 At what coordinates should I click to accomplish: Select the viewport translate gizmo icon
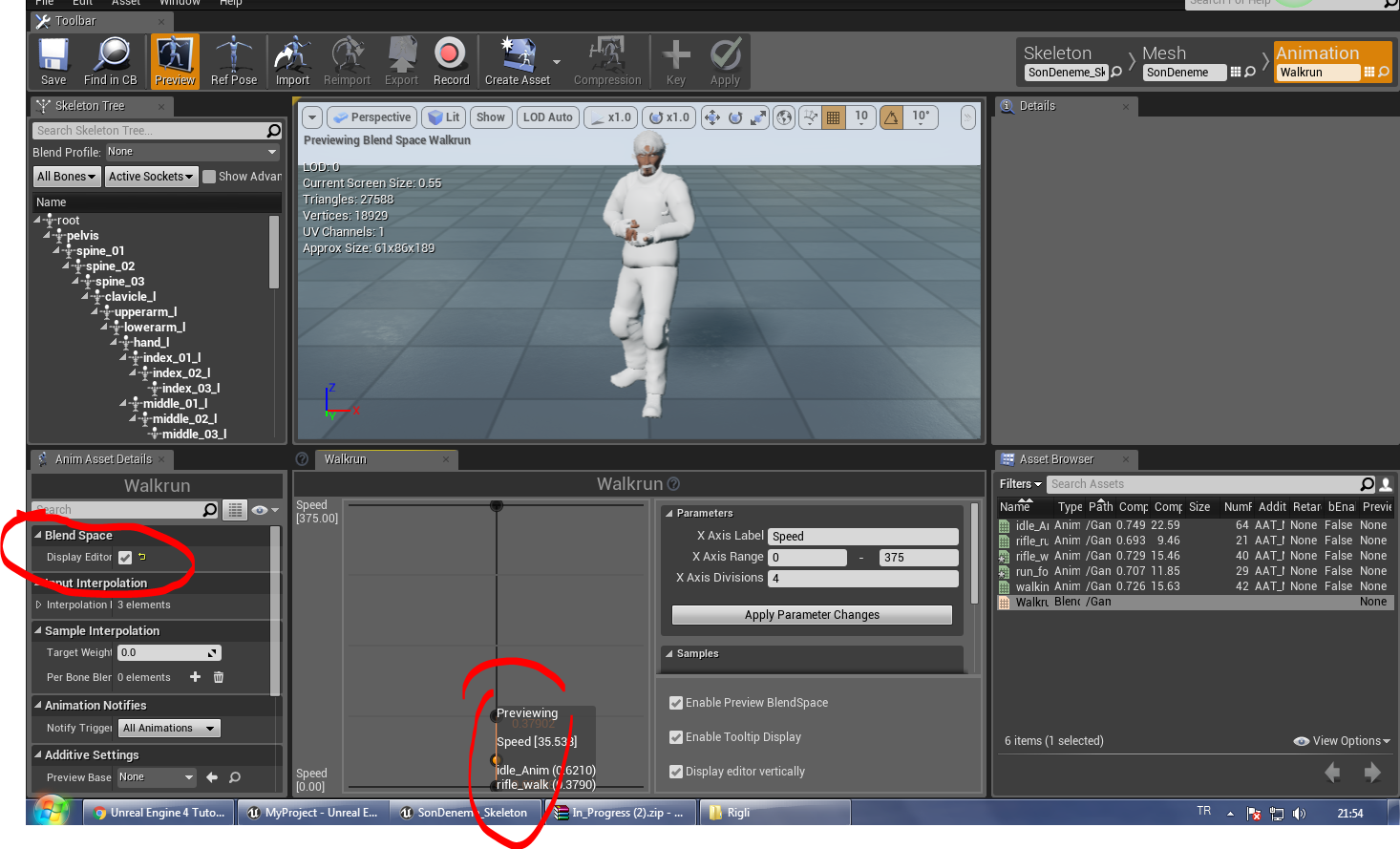(x=711, y=117)
